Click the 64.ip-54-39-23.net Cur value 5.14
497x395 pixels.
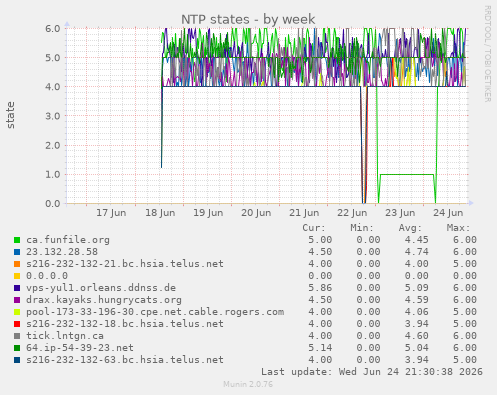tap(320, 348)
